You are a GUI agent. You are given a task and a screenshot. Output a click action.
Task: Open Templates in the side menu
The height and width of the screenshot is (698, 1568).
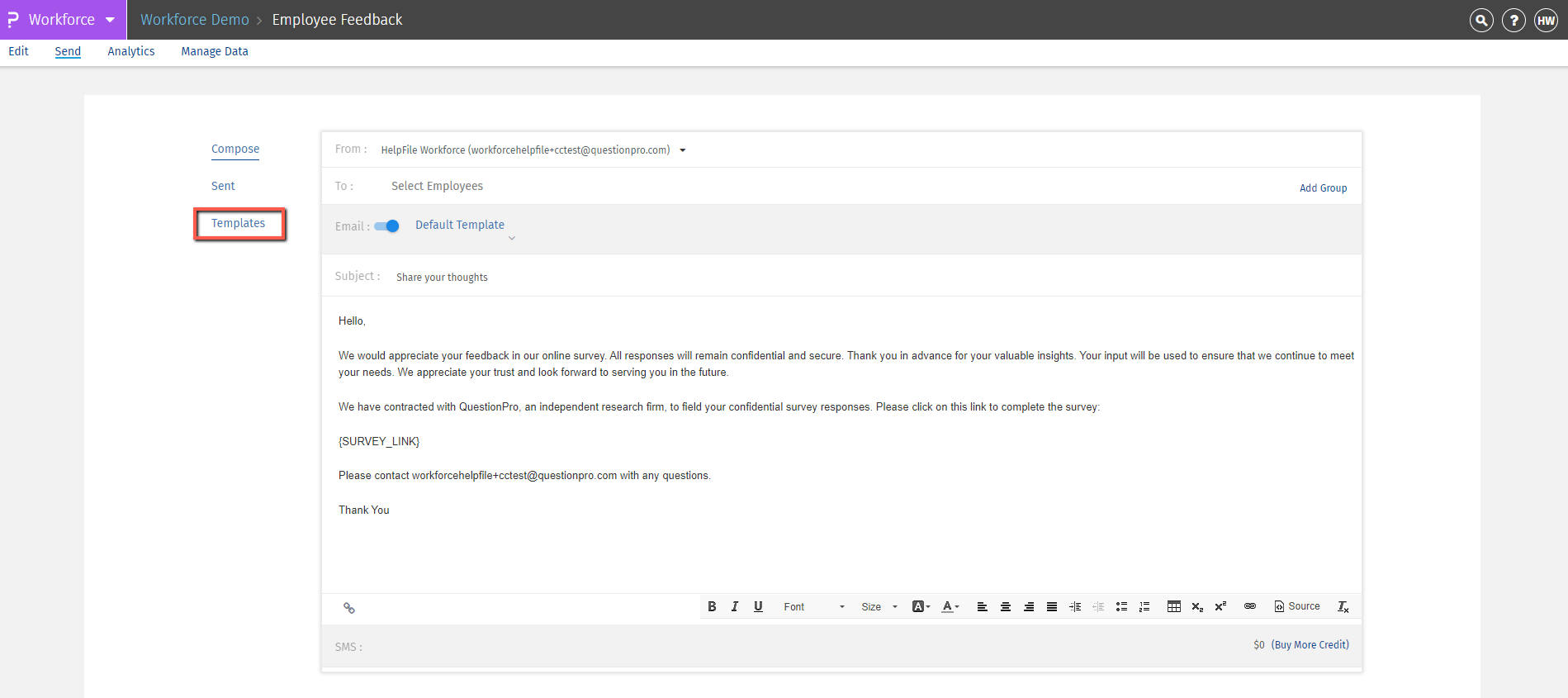coord(239,223)
